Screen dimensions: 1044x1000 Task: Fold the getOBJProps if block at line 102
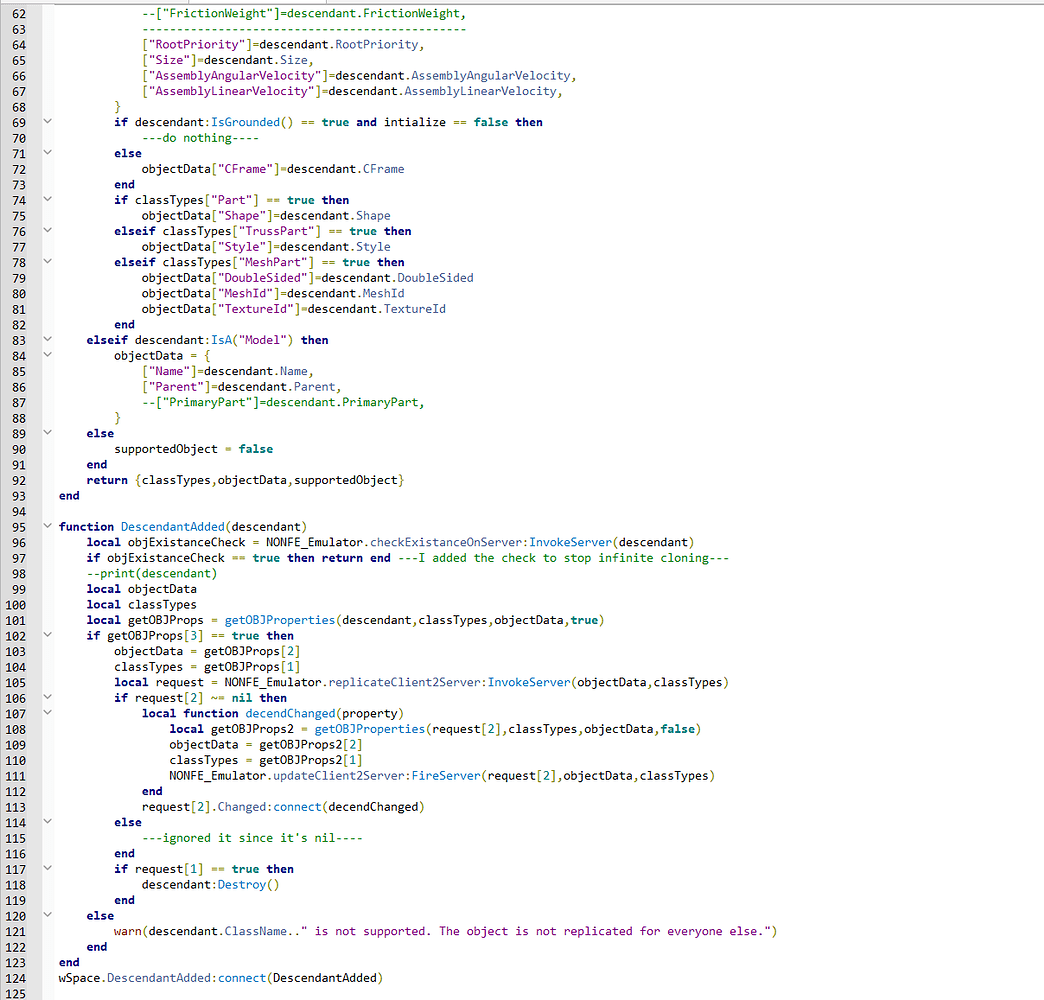47,634
